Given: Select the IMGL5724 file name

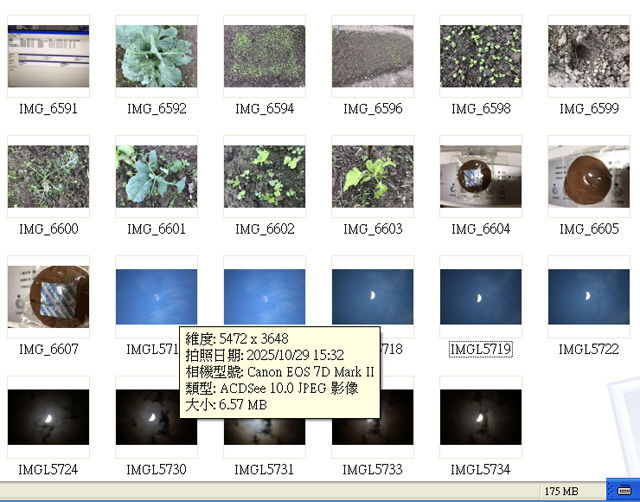Looking at the screenshot, I should click(x=48, y=469).
